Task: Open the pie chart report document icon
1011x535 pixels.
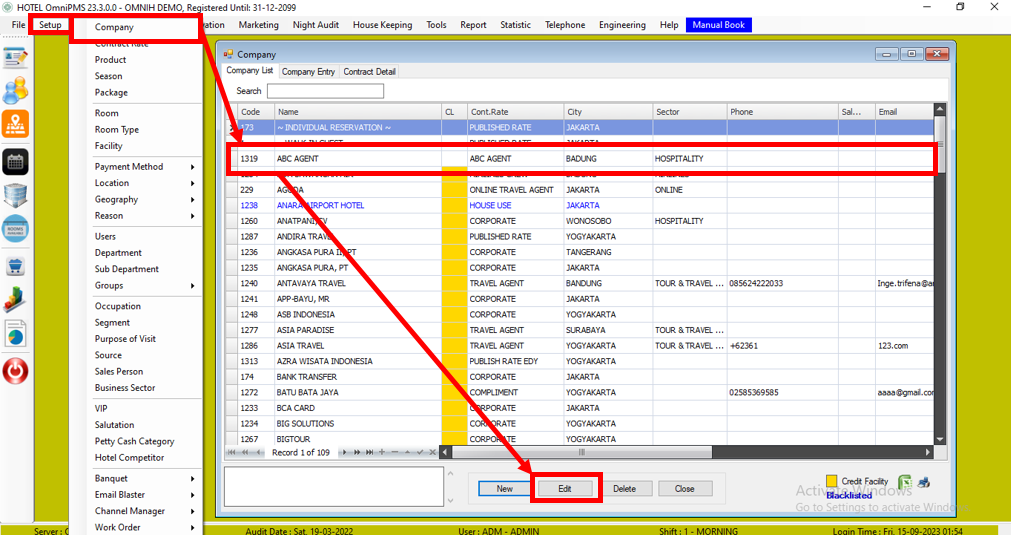Action: click(x=15, y=334)
